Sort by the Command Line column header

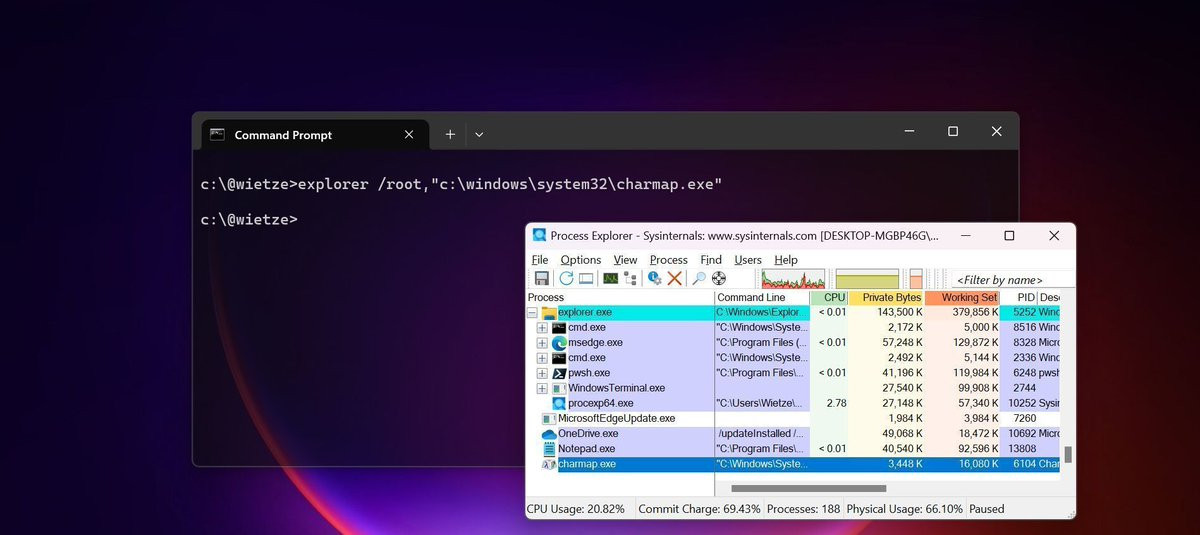[x=763, y=297]
